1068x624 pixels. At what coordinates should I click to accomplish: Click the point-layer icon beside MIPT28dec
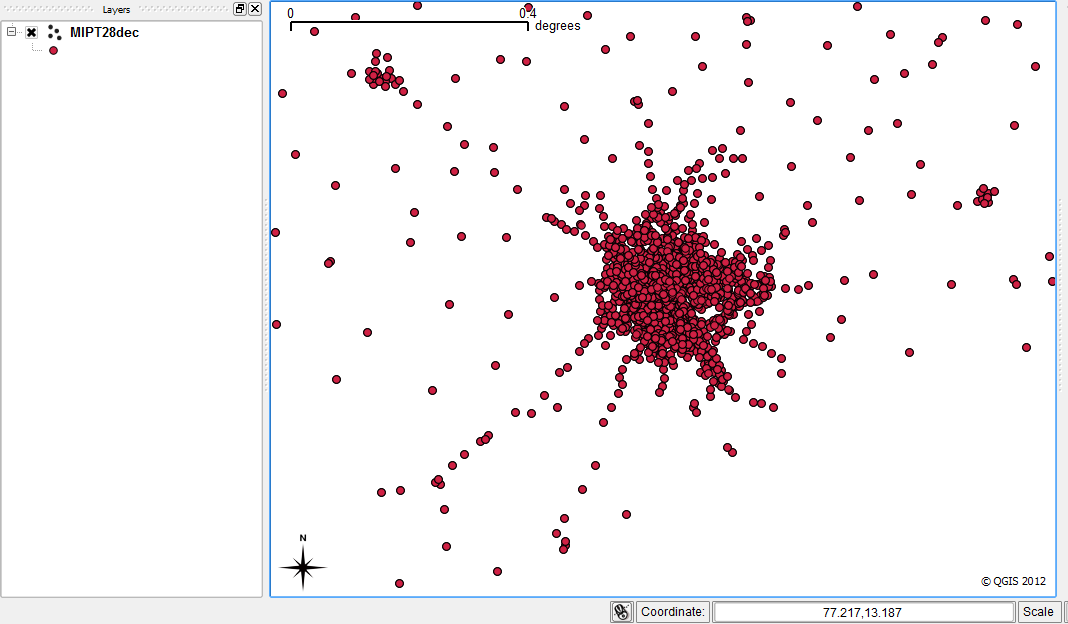tap(54, 32)
